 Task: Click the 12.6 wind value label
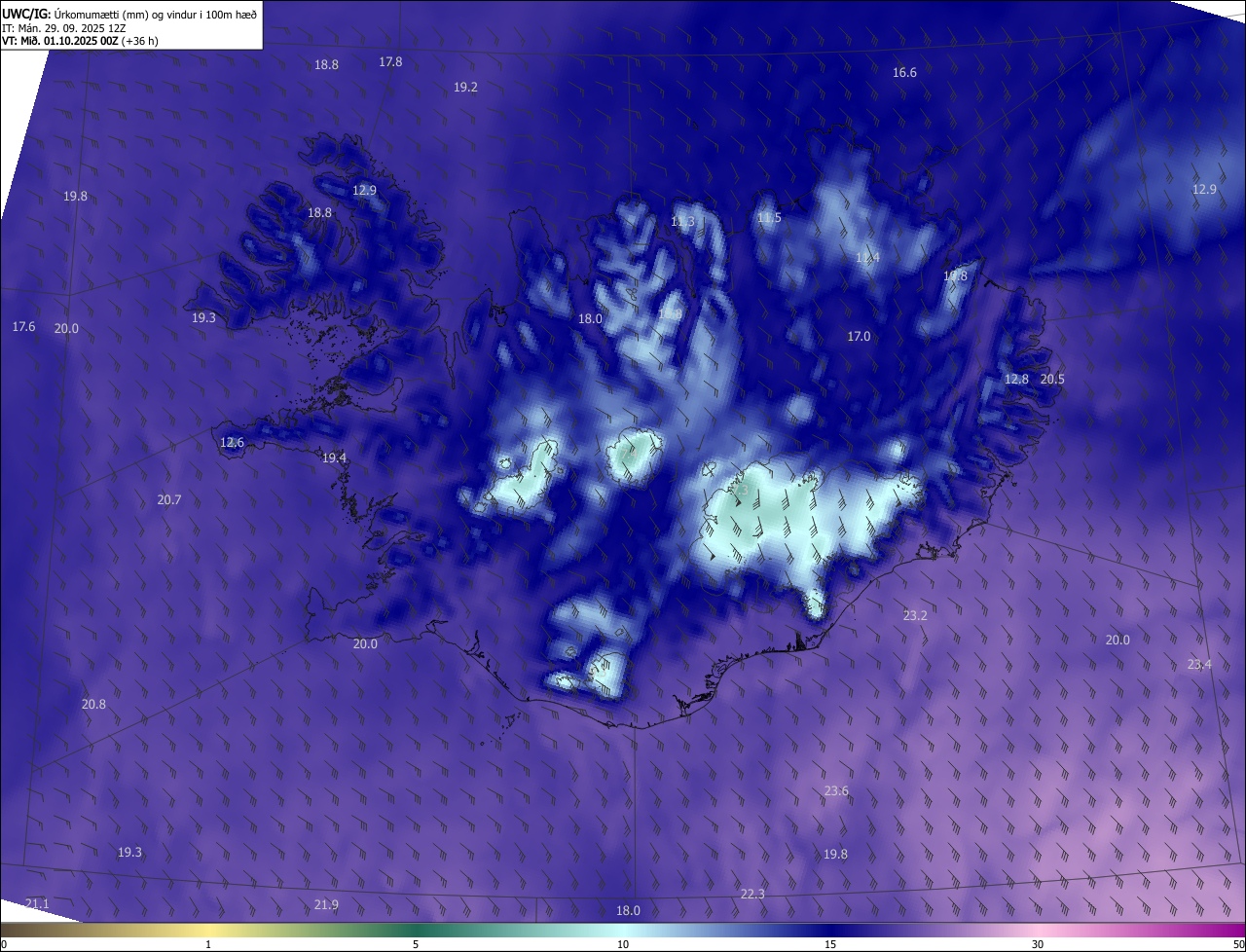(x=232, y=442)
